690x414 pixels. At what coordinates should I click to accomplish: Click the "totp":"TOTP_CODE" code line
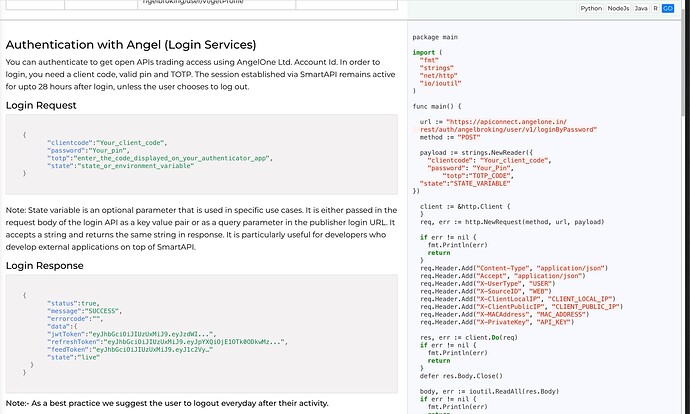(x=477, y=176)
